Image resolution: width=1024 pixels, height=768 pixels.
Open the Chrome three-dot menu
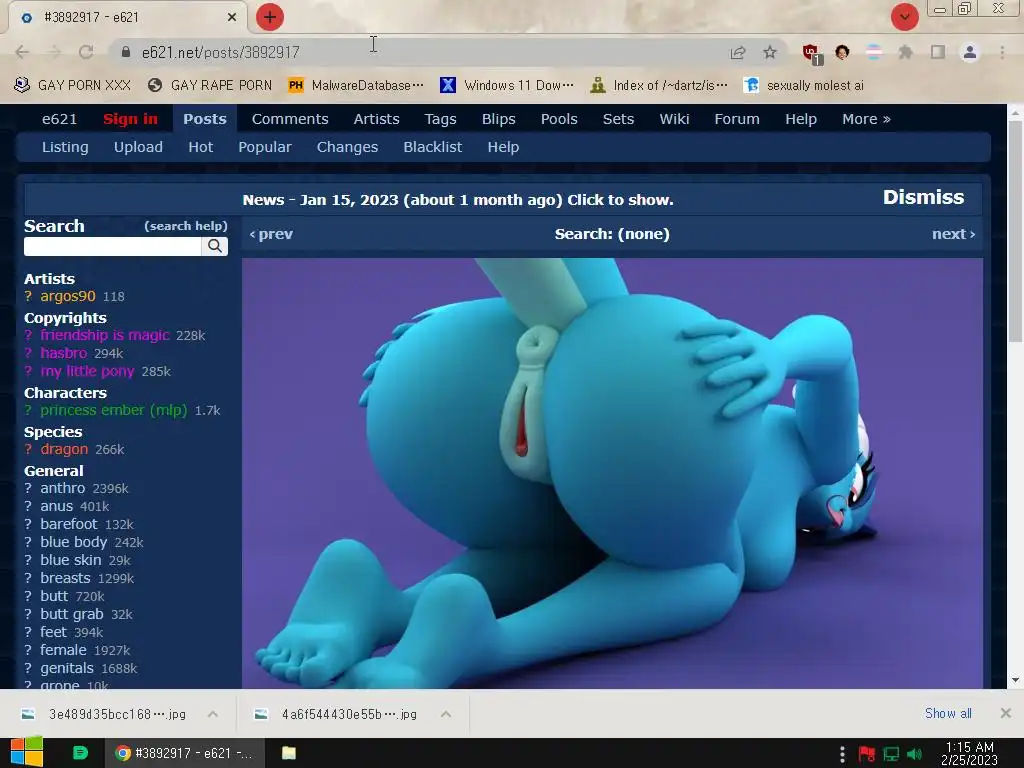point(1002,52)
